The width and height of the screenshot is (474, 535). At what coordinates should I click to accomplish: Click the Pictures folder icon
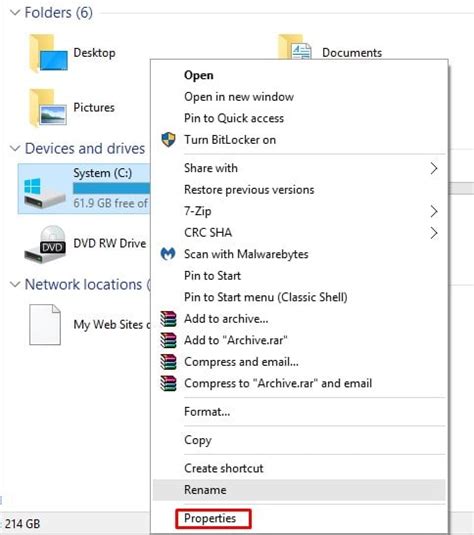[x=48, y=108]
